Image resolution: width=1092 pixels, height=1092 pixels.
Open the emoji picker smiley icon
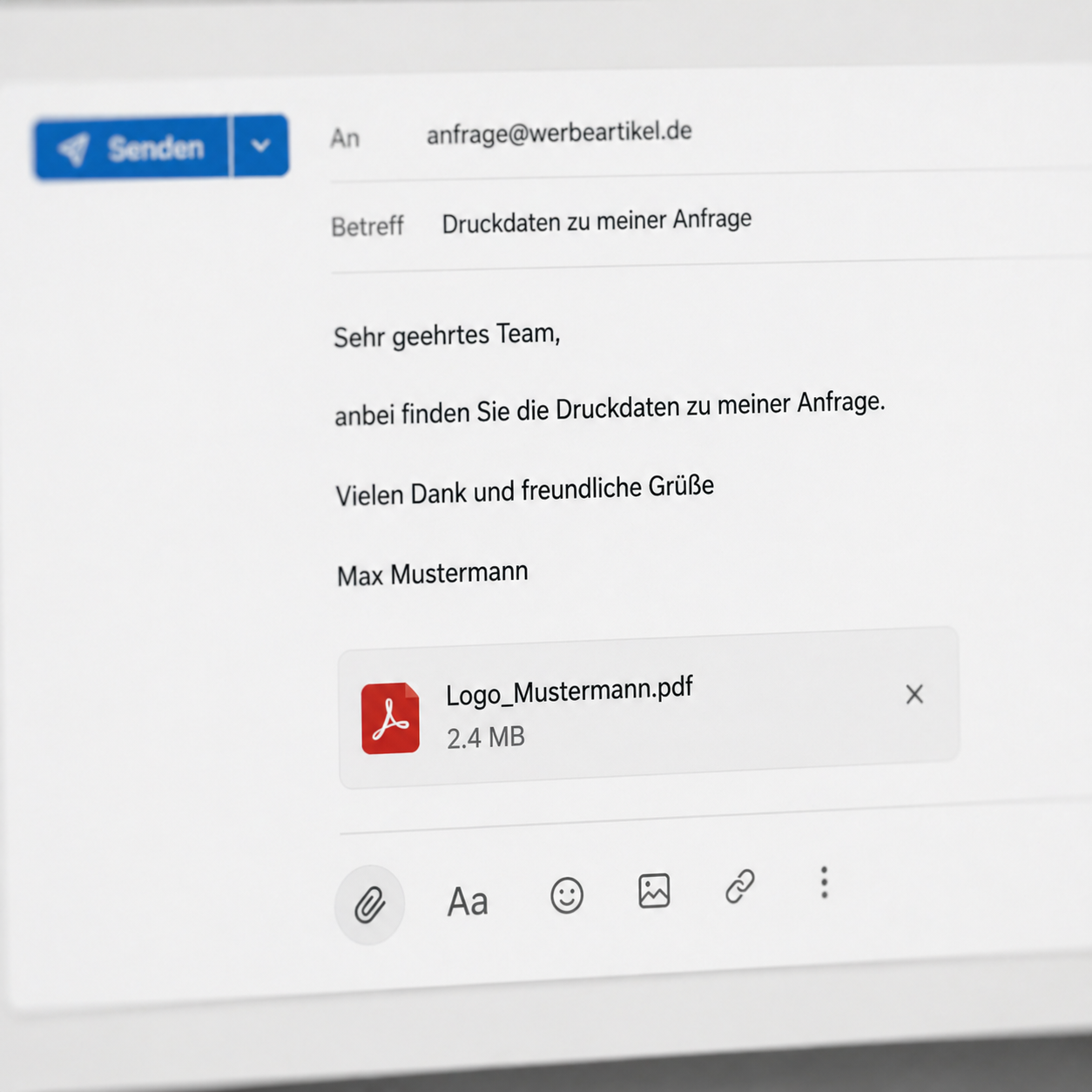pyautogui.click(x=567, y=895)
